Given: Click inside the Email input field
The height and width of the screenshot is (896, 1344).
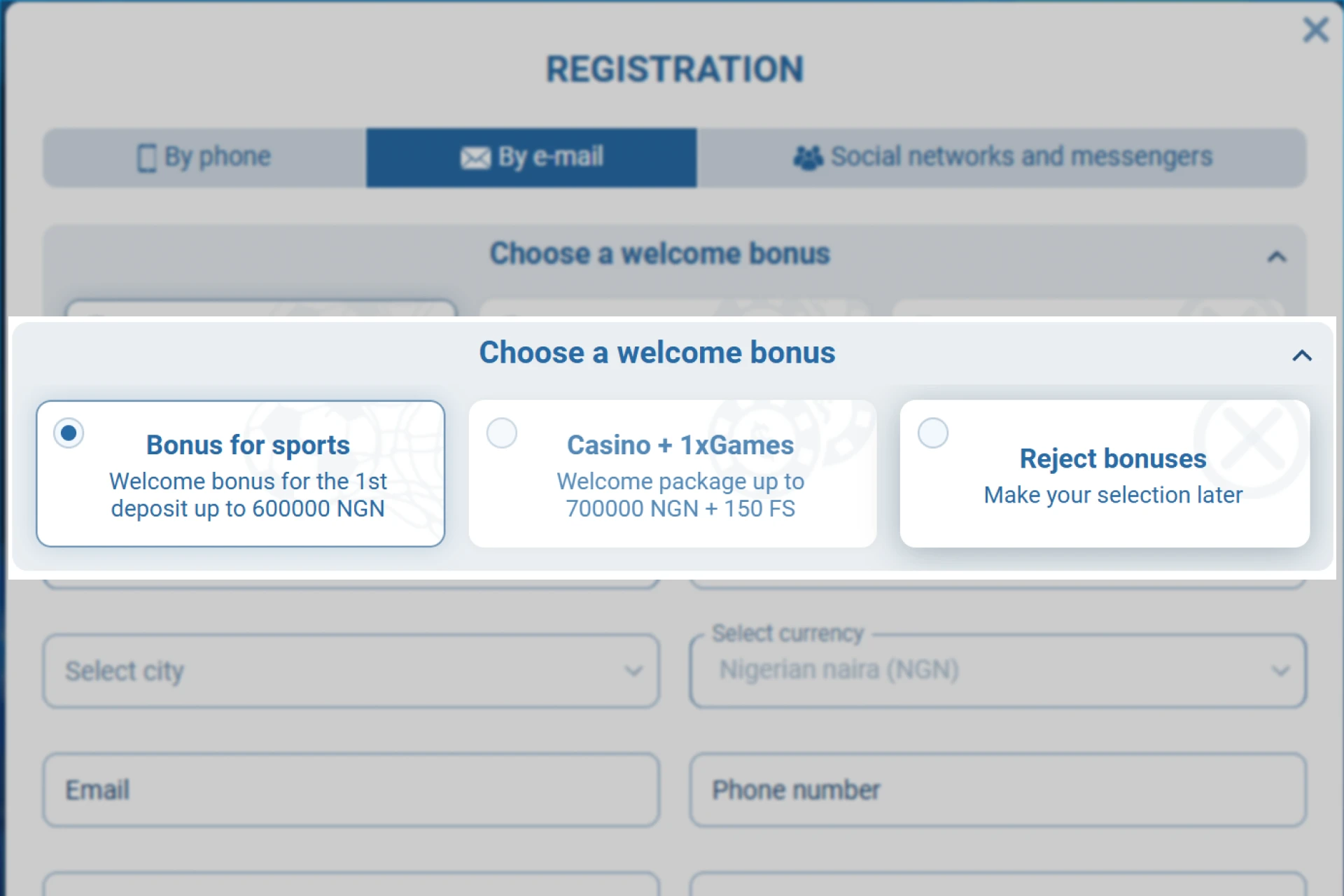Looking at the screenshot, I should tap(350, 790).
